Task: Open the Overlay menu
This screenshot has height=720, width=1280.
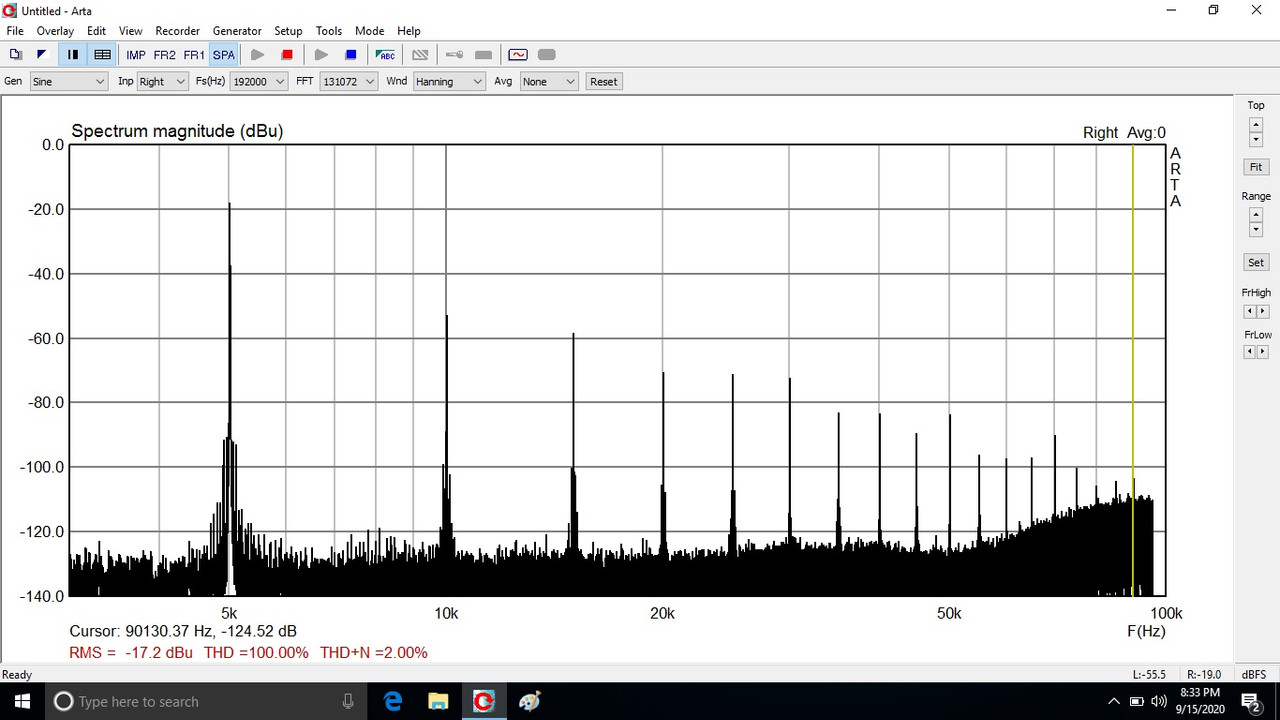Action: tap(55, 31)
